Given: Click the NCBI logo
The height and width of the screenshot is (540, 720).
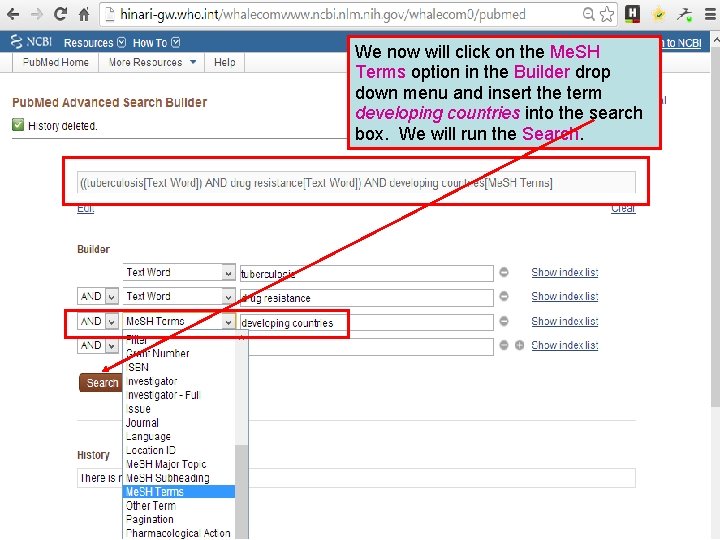Looking at the screenshot, I should 31,42.
